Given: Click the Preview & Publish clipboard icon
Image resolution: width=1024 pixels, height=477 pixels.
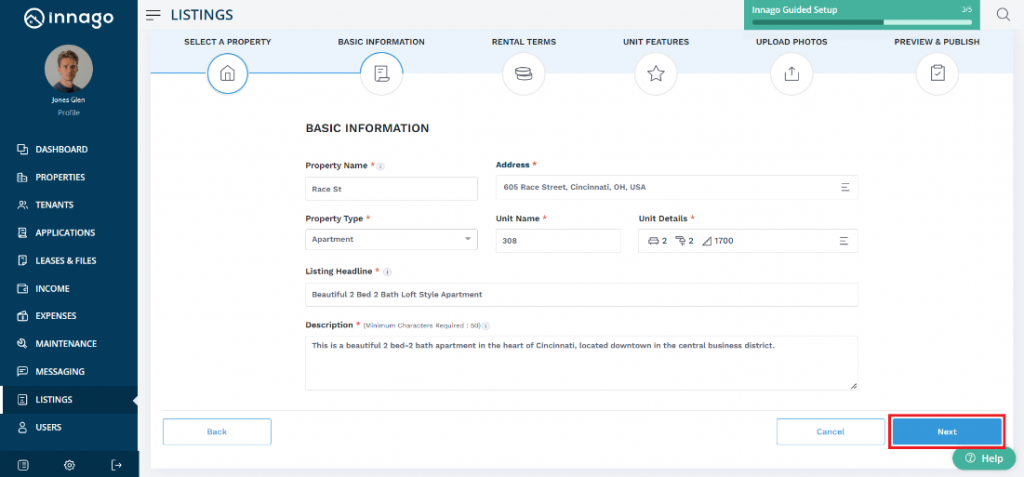Looking at the screenshot, I should click(x=937, y=74).
